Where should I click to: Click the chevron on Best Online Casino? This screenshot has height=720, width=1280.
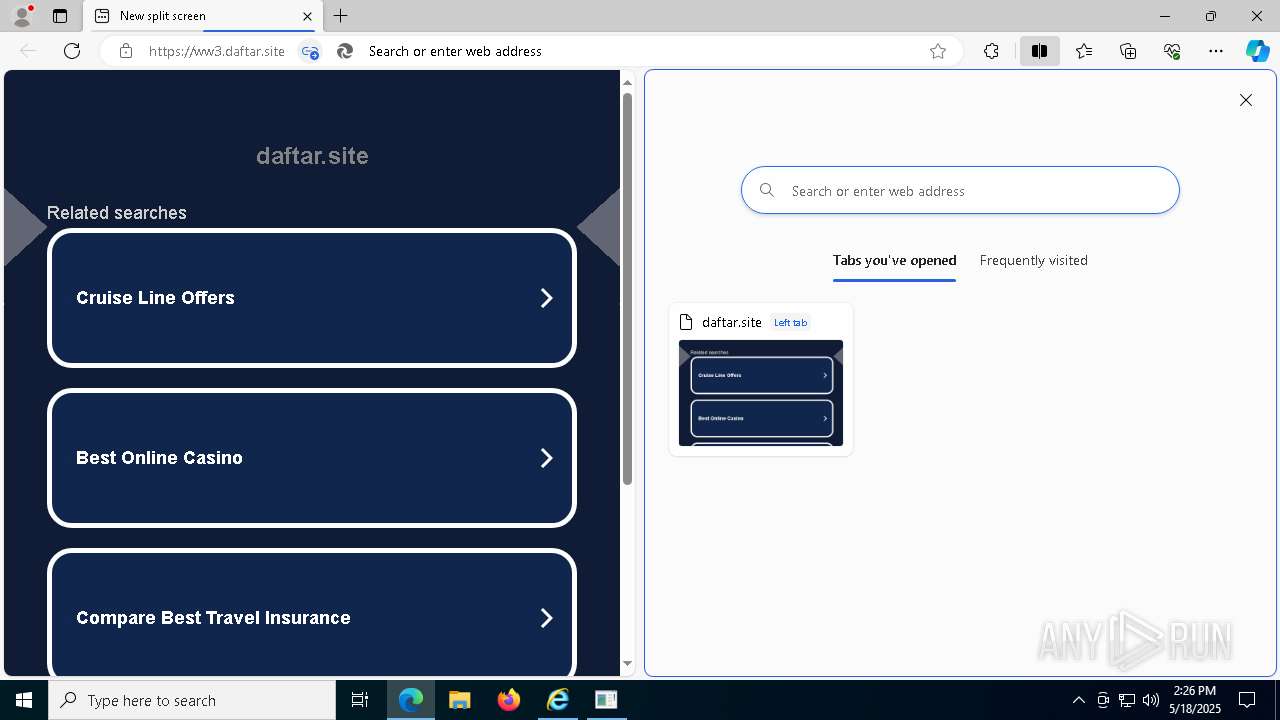coord(546,458)
